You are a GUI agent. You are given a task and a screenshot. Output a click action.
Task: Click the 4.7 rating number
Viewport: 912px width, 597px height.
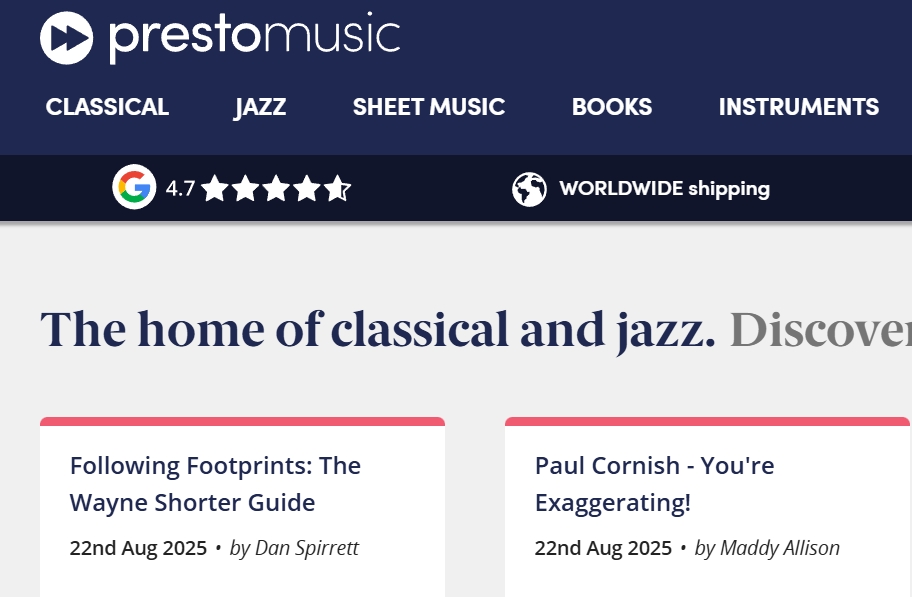[180, 188]
